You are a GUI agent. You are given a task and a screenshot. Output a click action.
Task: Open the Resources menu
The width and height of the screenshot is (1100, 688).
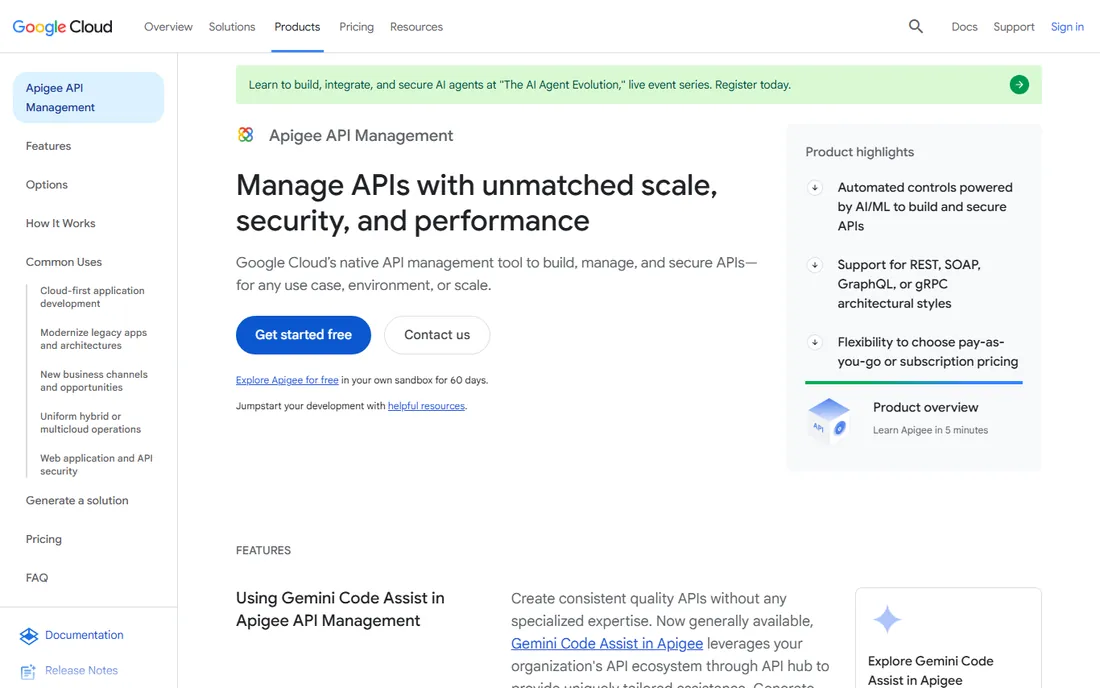(x=416, y=27)
